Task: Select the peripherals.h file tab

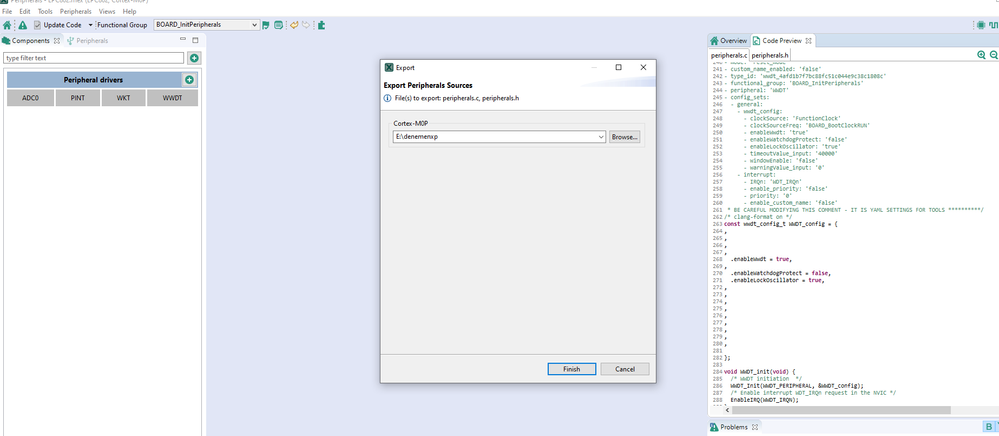Action: (770, 55)
